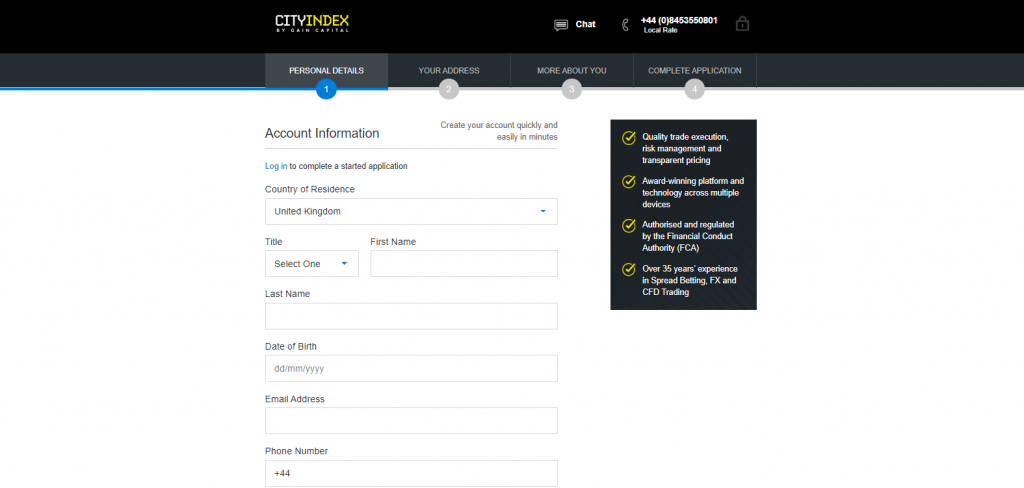1024x488 pixels.
Task: Focus the First Name input field
Action: pyautogui.click(x=464, y=264)
